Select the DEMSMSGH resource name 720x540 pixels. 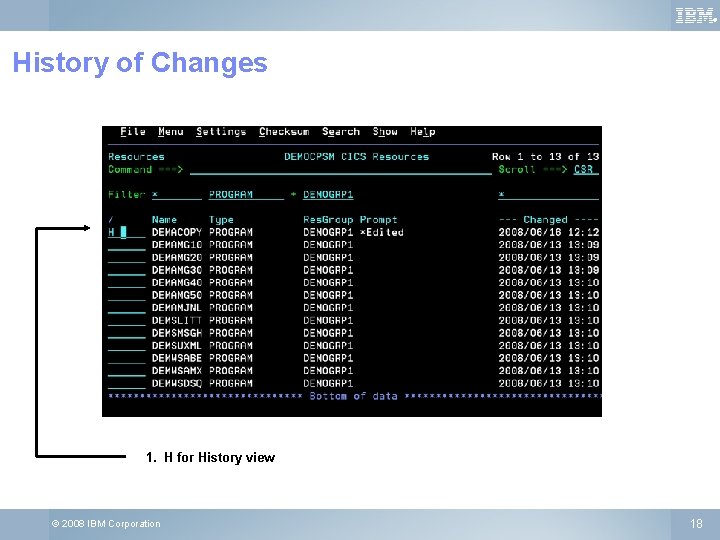(177, 333)
